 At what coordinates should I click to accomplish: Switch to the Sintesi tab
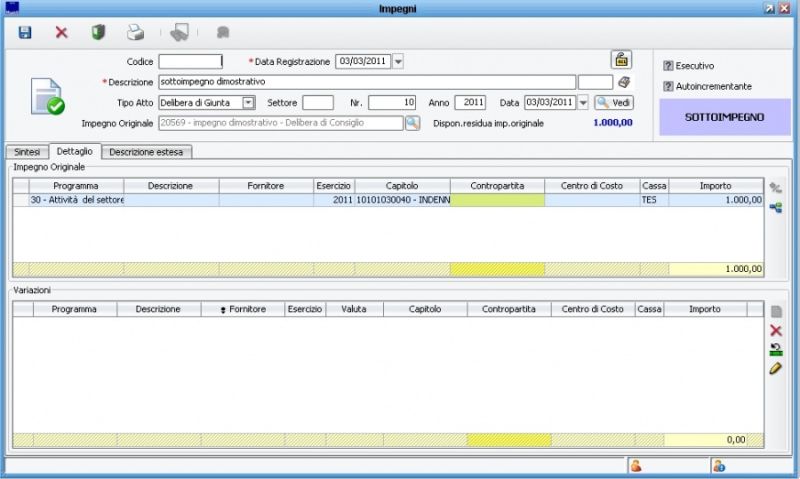(26, 151)
